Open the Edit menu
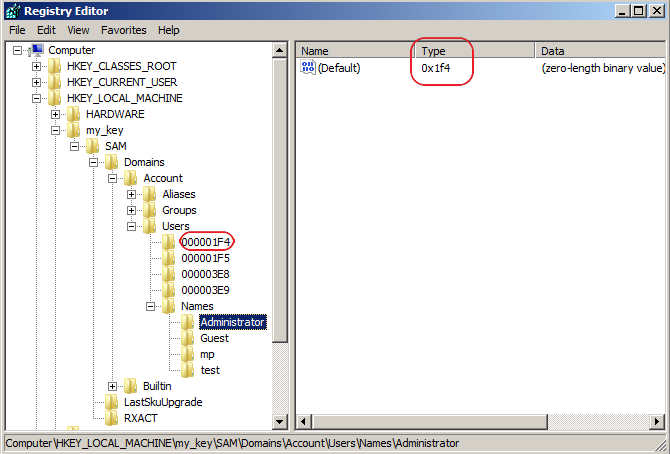Screen dimensions: 670x454 pyautogui.click(x=46, y=30)
